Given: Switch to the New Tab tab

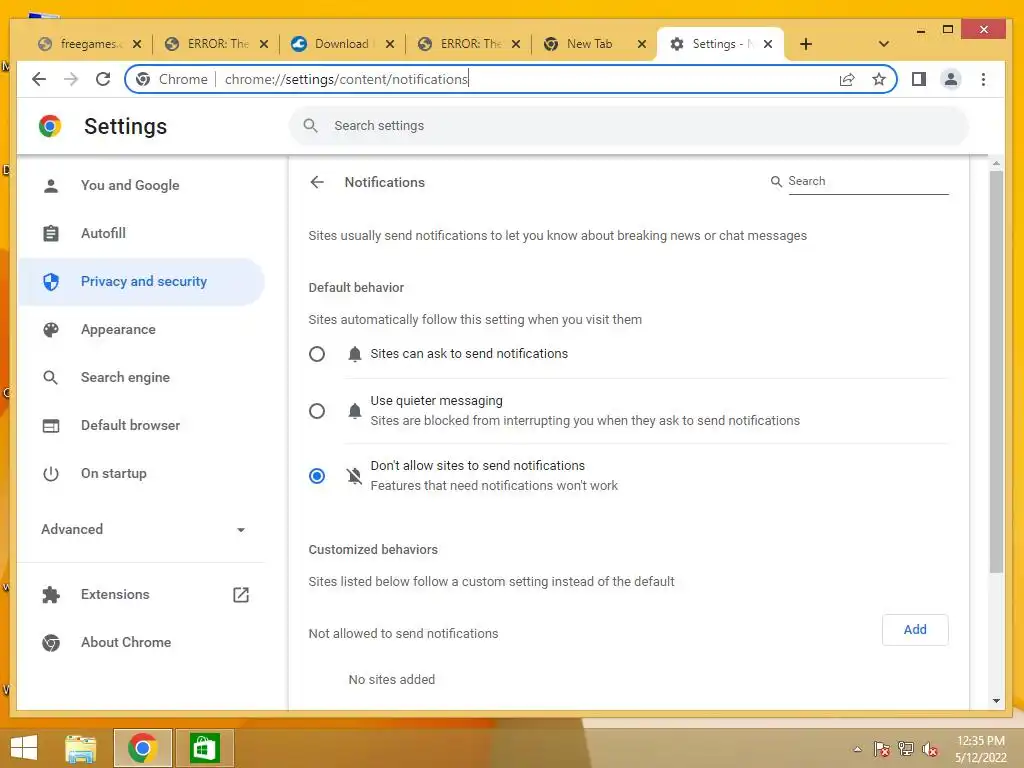Looking at the screenshot, I should tap(588, 44).
